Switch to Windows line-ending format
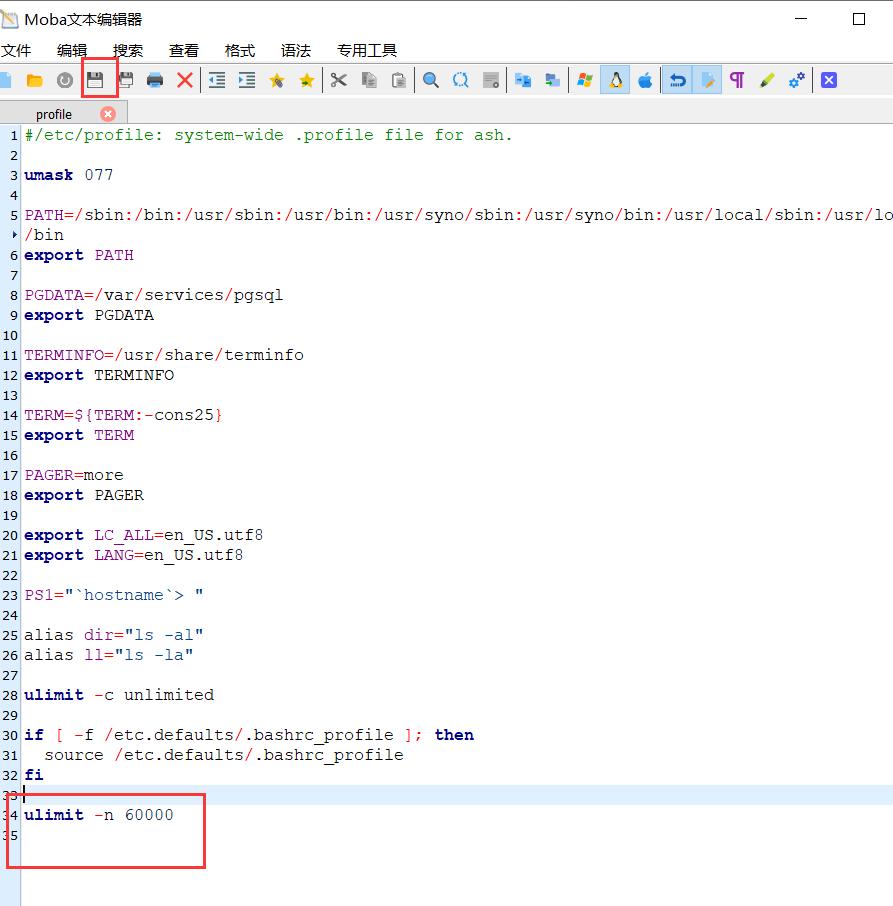893x906 pixels. pos(585,80)
